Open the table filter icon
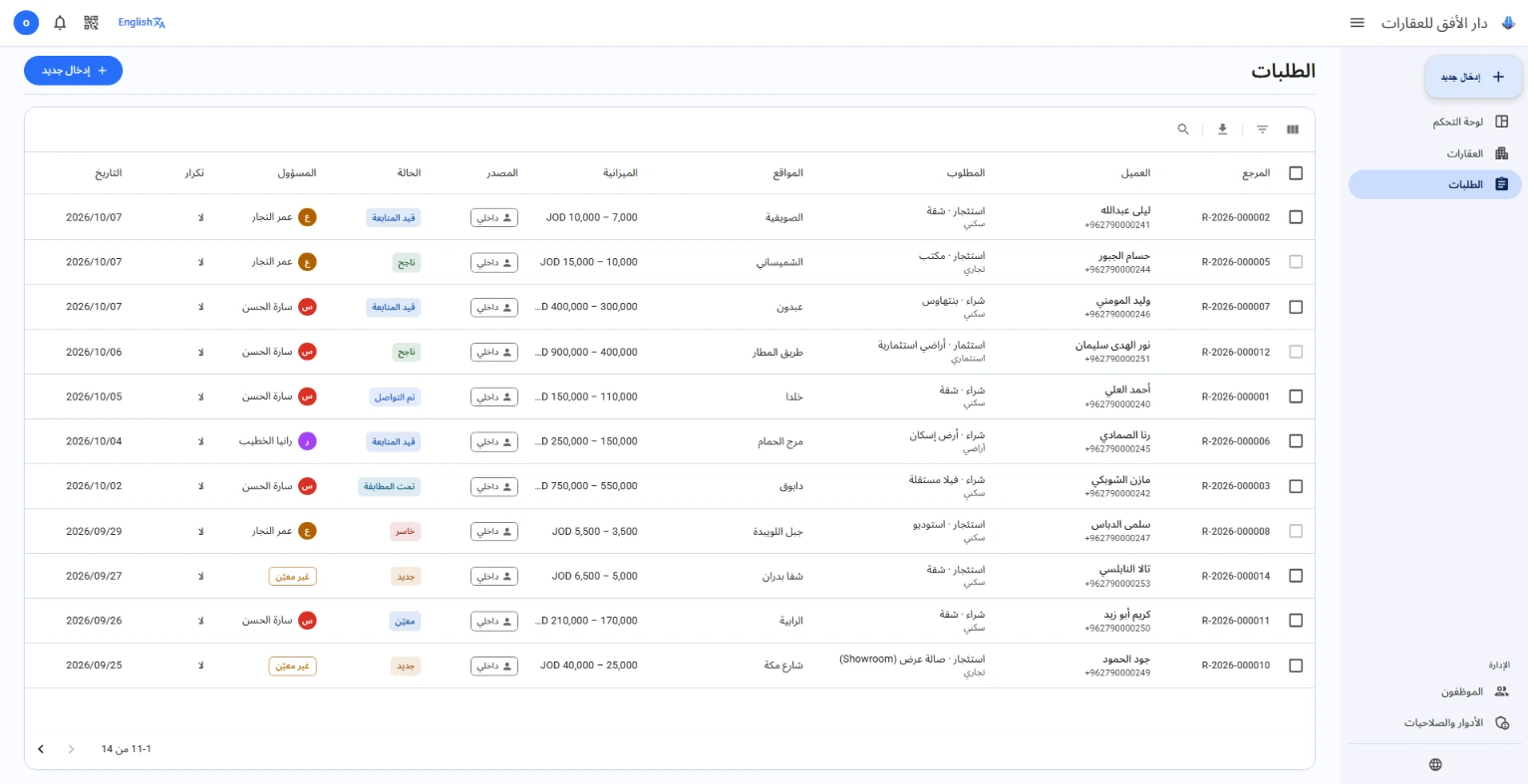Screen dimensions: 1528x784 click(1263, 130)
